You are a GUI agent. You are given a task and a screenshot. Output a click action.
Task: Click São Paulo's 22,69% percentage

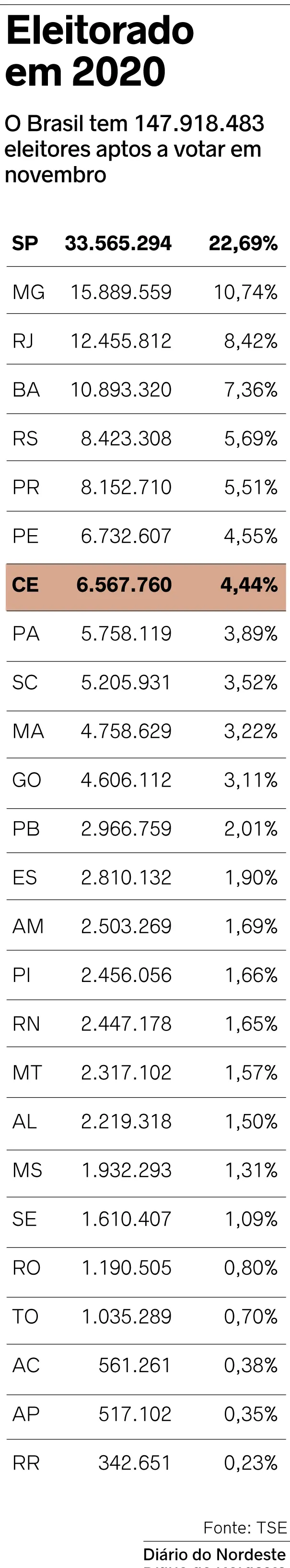[243, 243]
